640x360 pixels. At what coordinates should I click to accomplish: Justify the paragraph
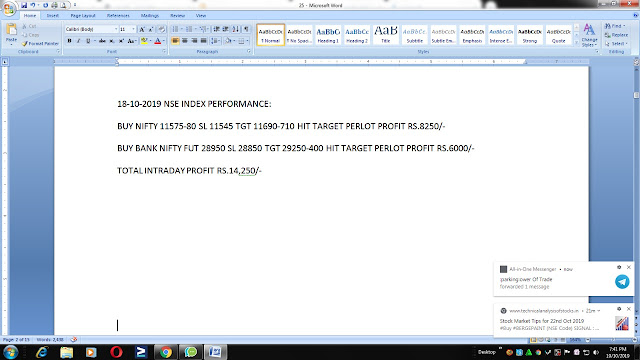point(204,41)
